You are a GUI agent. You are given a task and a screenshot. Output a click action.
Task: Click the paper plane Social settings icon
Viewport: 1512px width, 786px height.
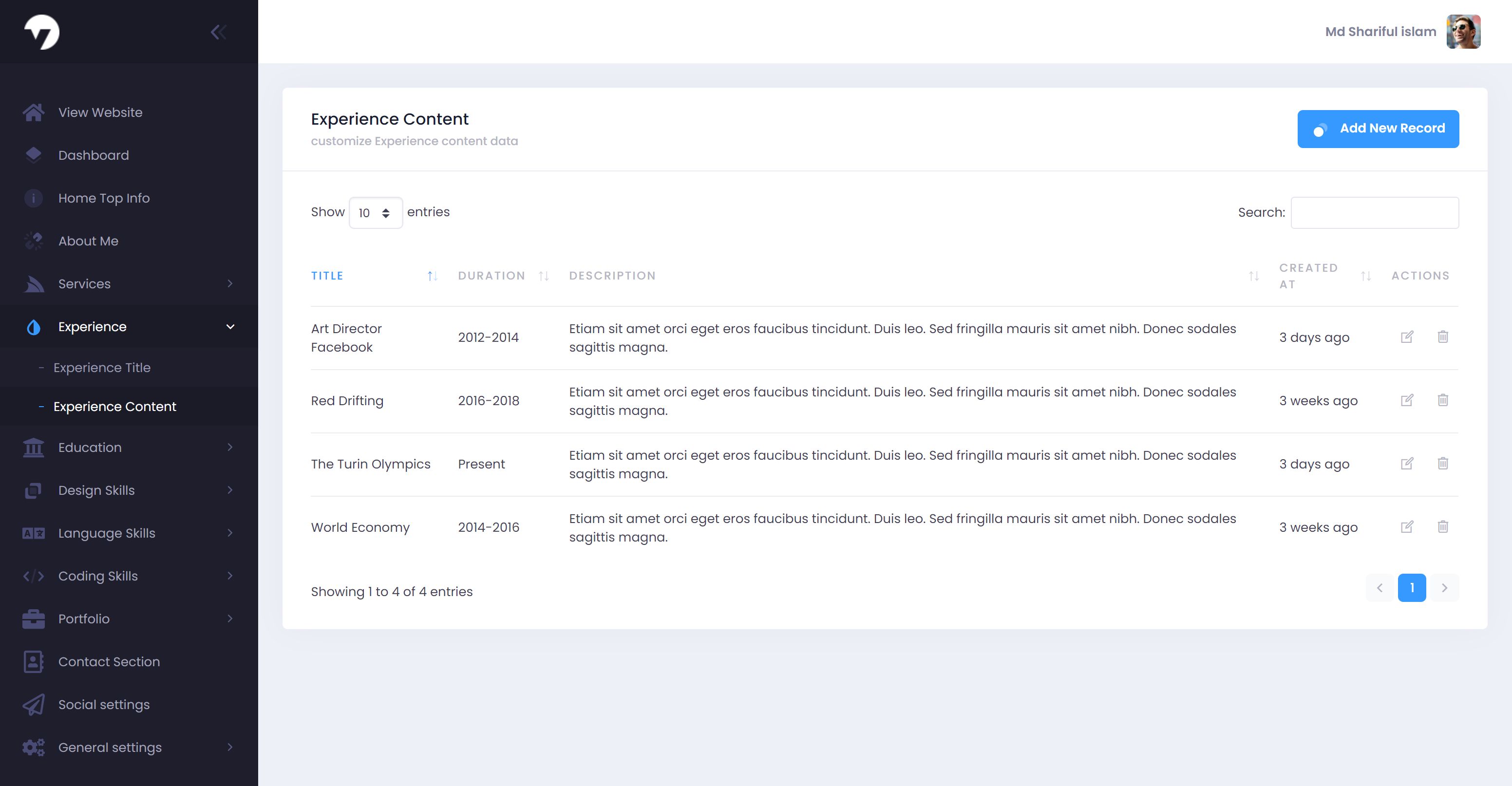(x=34, y=704)
